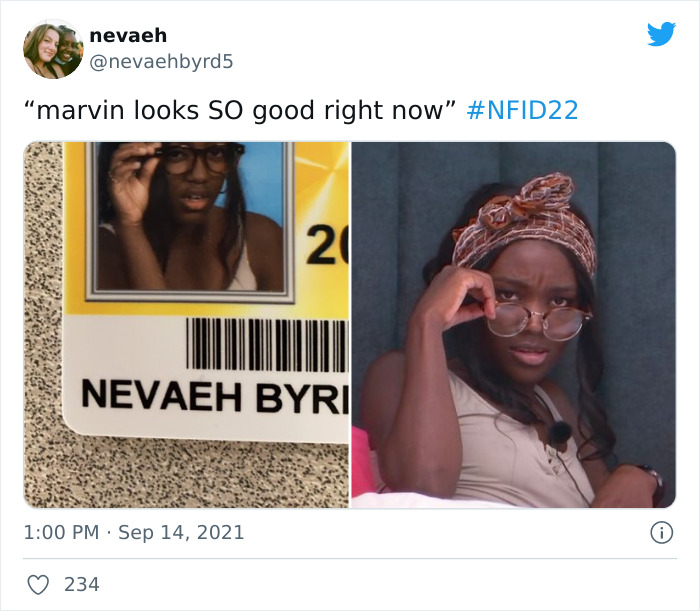This screenshot has height=611, width=700.
Task: Click the patterned headwrap in the right photo
Action: (525, 225)
